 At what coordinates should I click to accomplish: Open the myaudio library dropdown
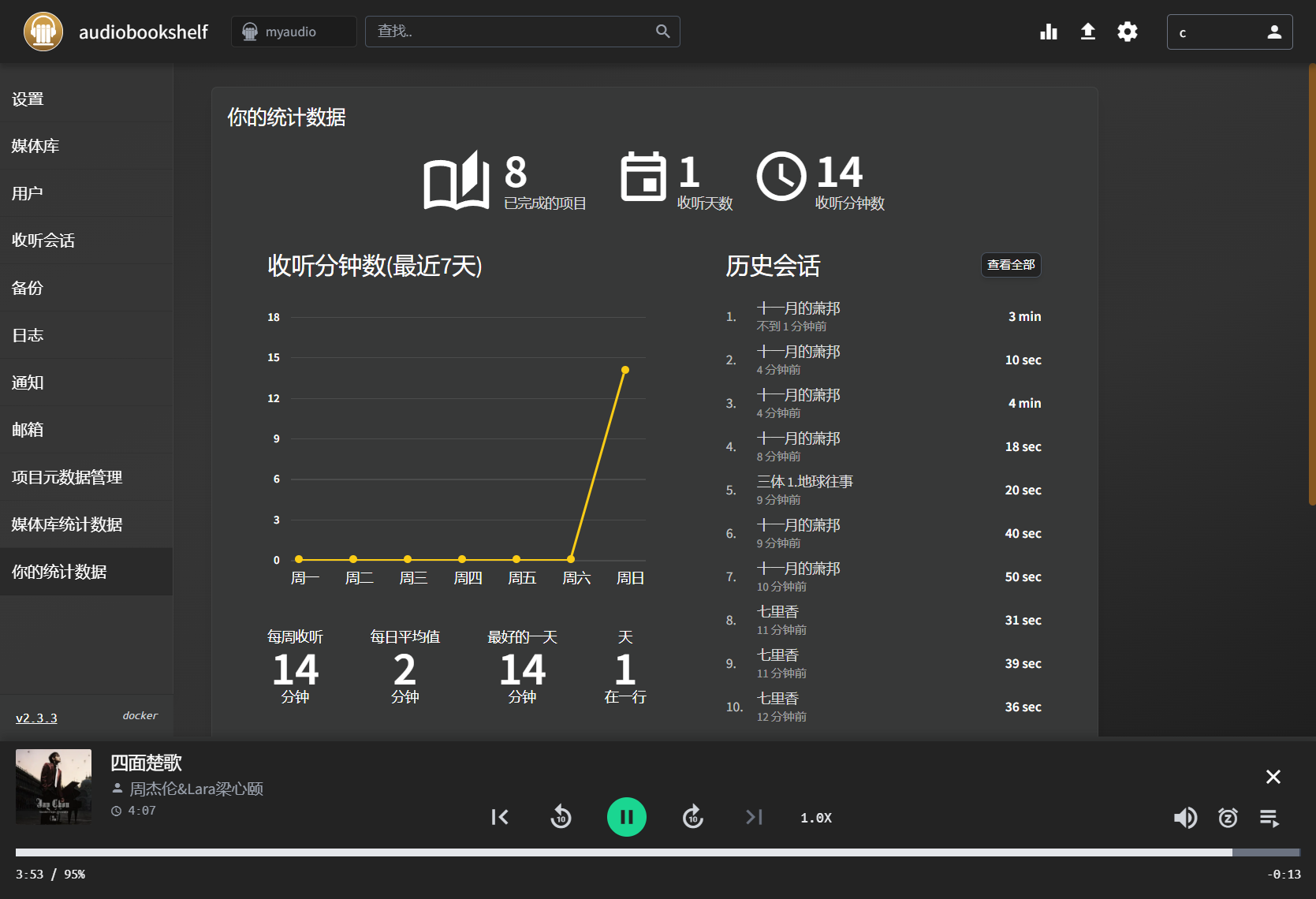click(294, 32)
